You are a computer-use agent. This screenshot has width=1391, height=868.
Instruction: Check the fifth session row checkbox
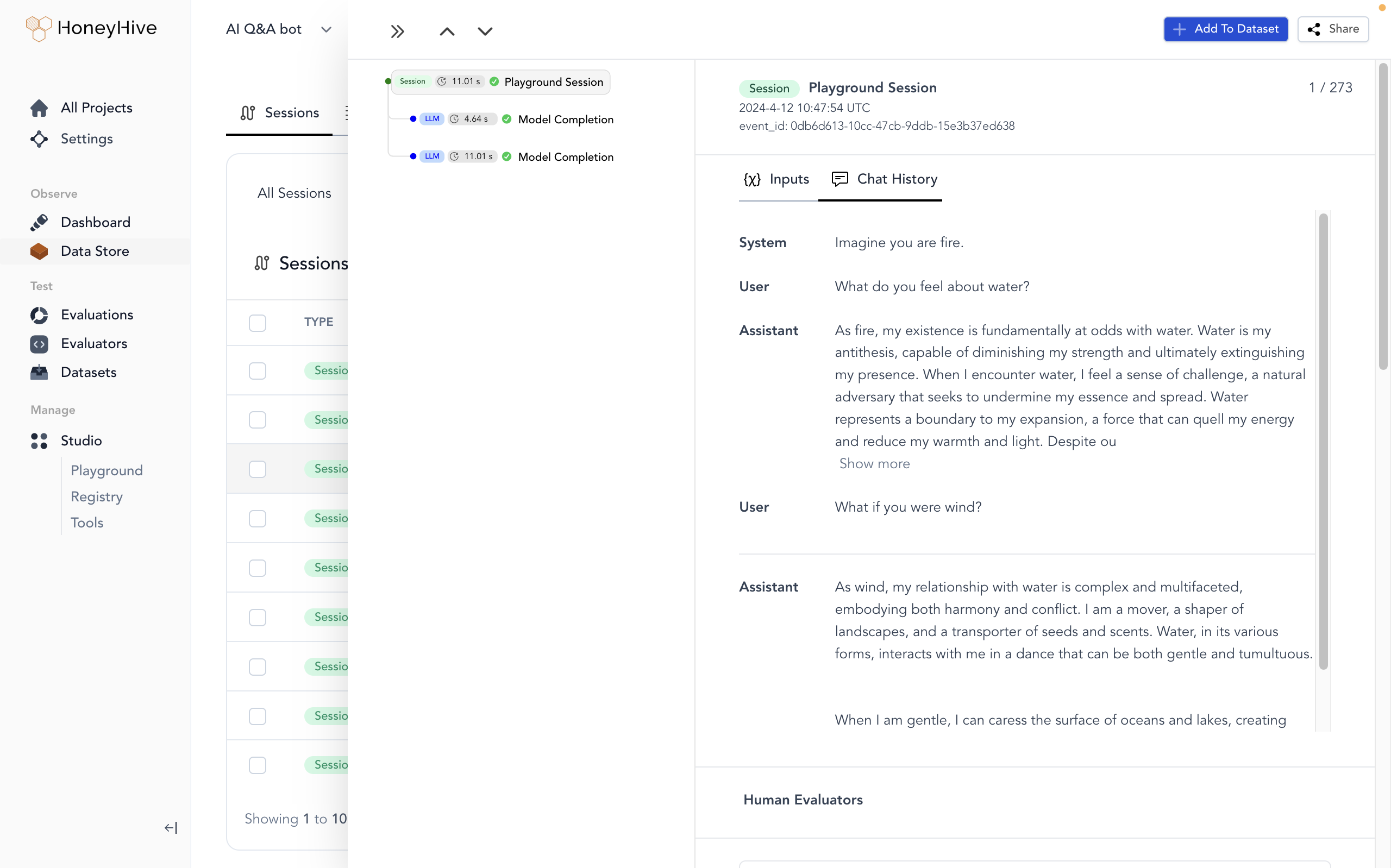[x=257, y=568]
